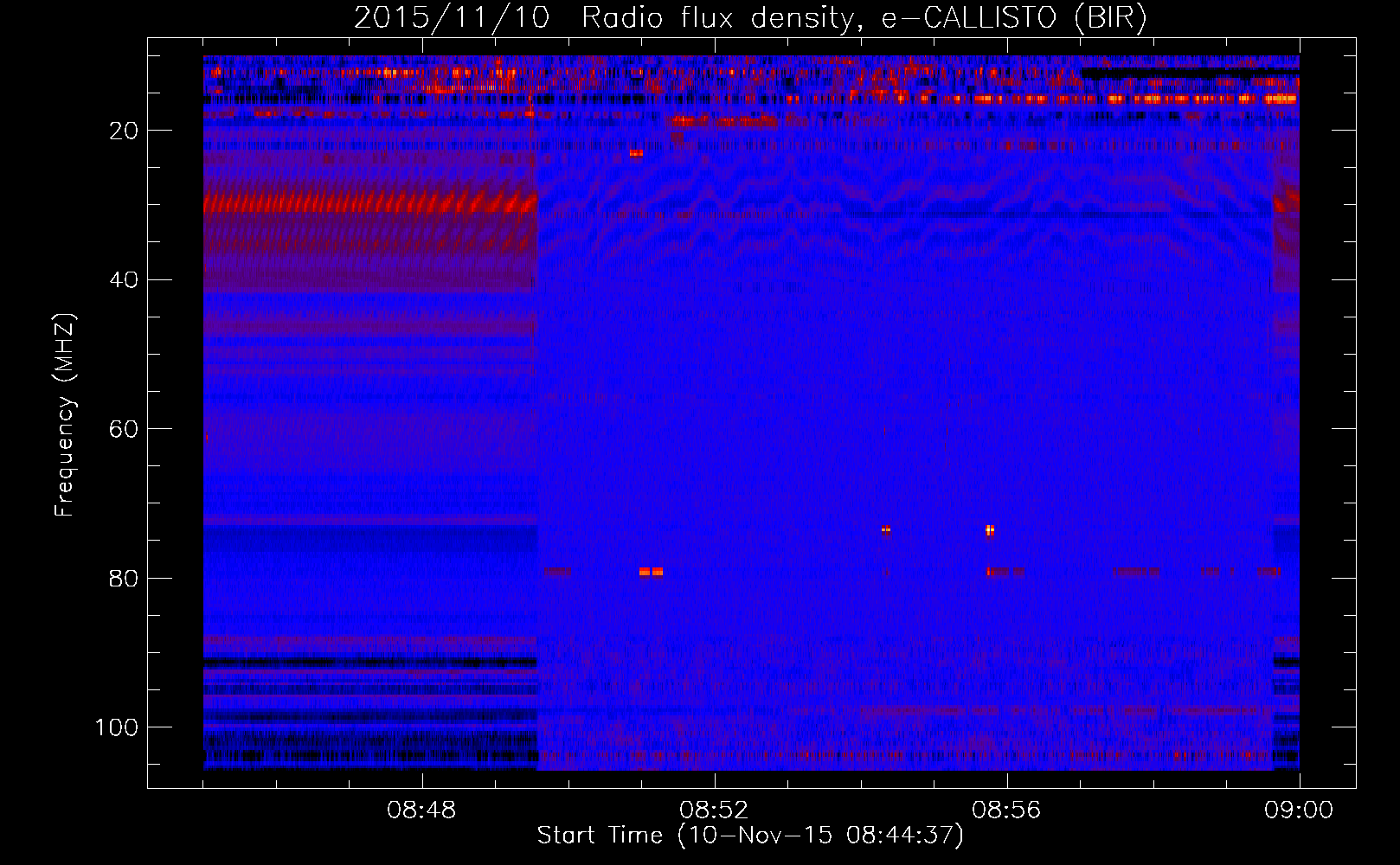Image resolution: width=1400 pixels, height=865 pixels.
Task: Click the paired orange burst at 80 MHz near 08:51
Action: click(651, 572)
